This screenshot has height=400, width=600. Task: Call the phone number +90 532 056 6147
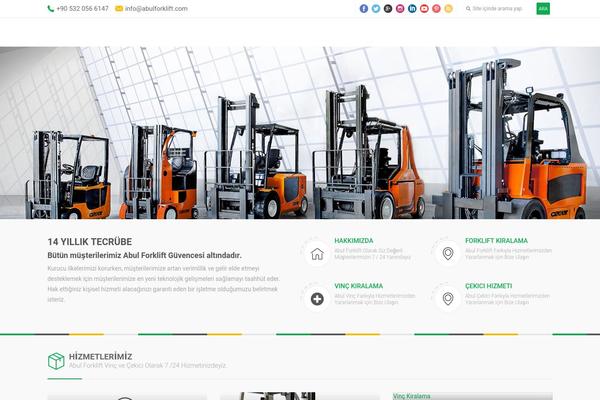coord(82,8)
